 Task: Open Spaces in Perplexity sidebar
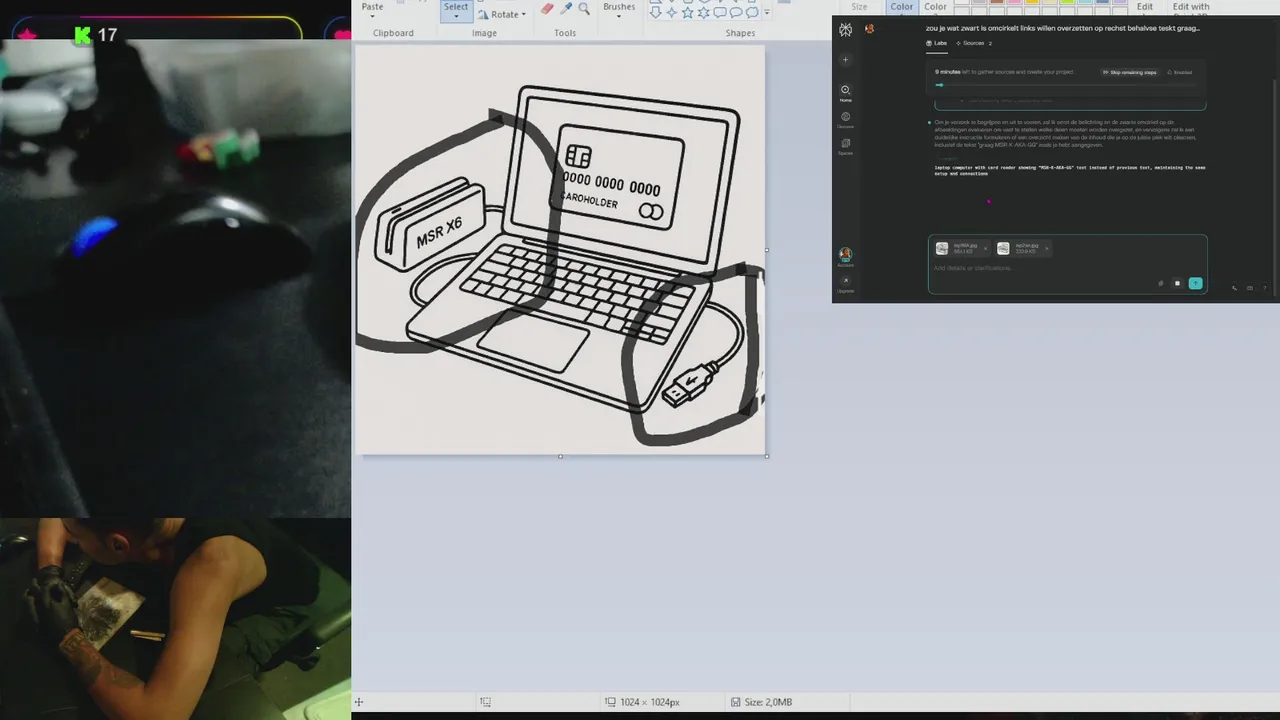[x=846, y=146]
